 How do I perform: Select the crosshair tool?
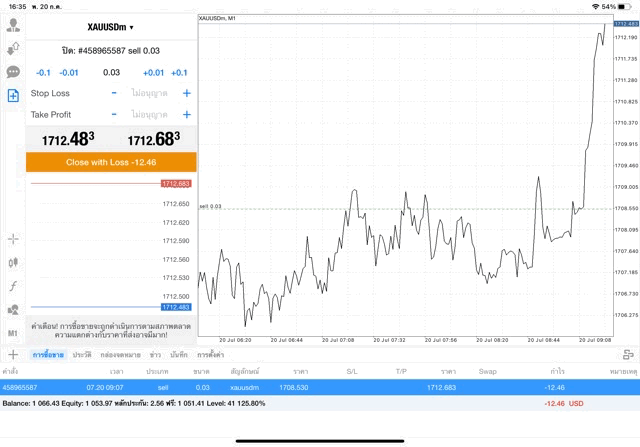coord(13,239)
